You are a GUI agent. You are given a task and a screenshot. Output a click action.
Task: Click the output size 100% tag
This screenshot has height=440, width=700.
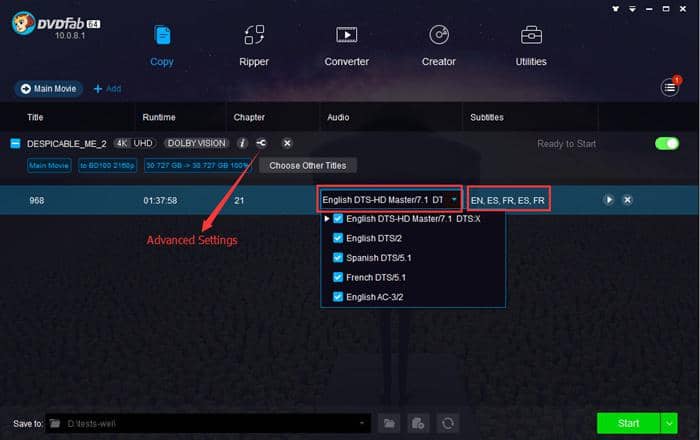coord(197,166)
